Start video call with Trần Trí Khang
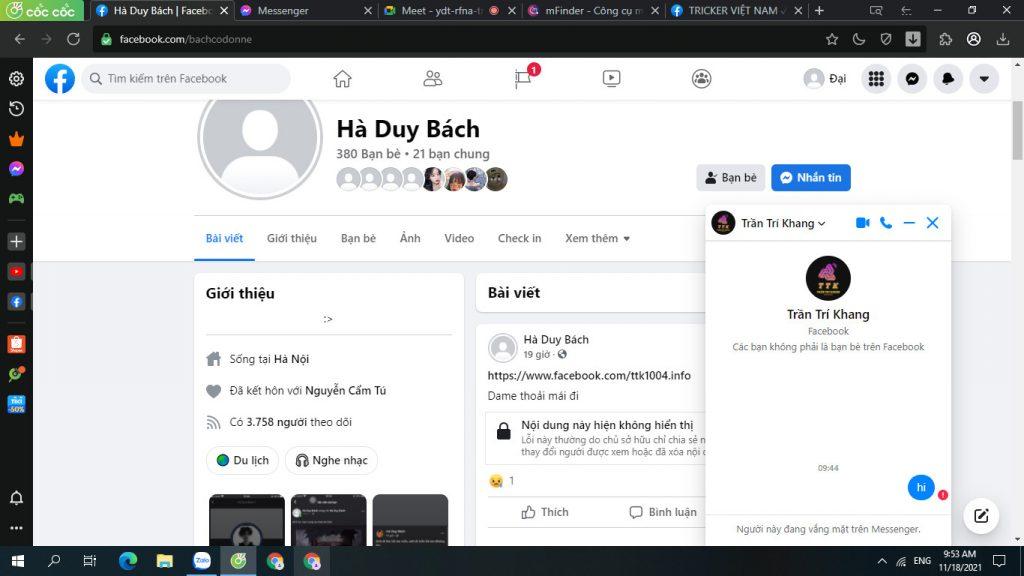Screen dimensions: 1024x576 (x=862, y=223)
